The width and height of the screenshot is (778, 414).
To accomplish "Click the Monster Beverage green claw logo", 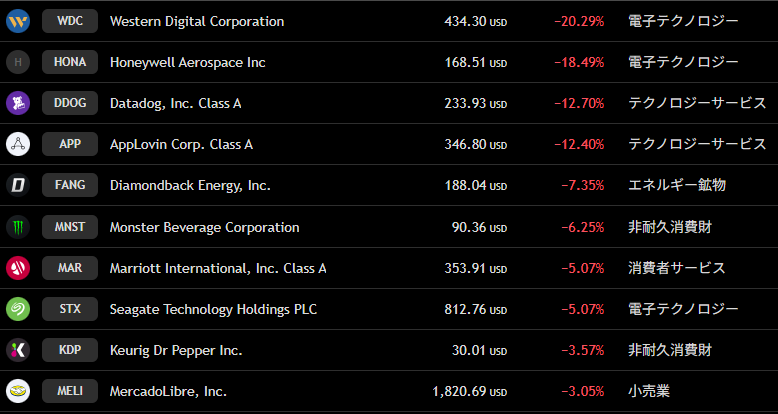I will tap(18, 227).
